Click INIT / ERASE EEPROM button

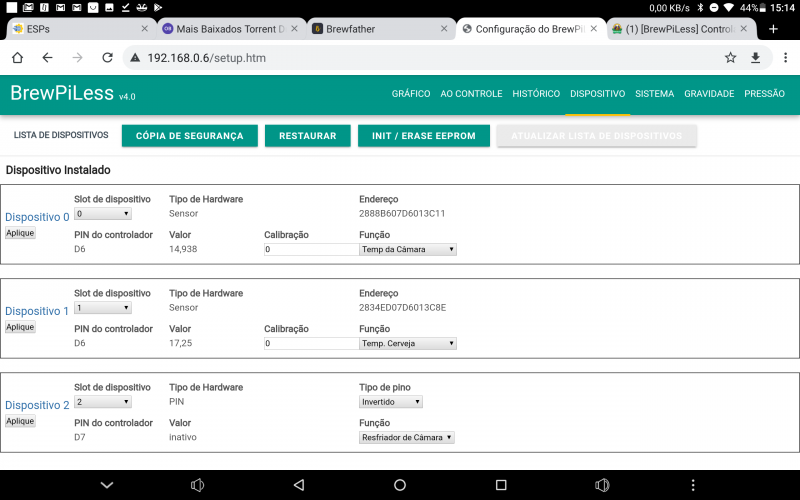[423, 136]
